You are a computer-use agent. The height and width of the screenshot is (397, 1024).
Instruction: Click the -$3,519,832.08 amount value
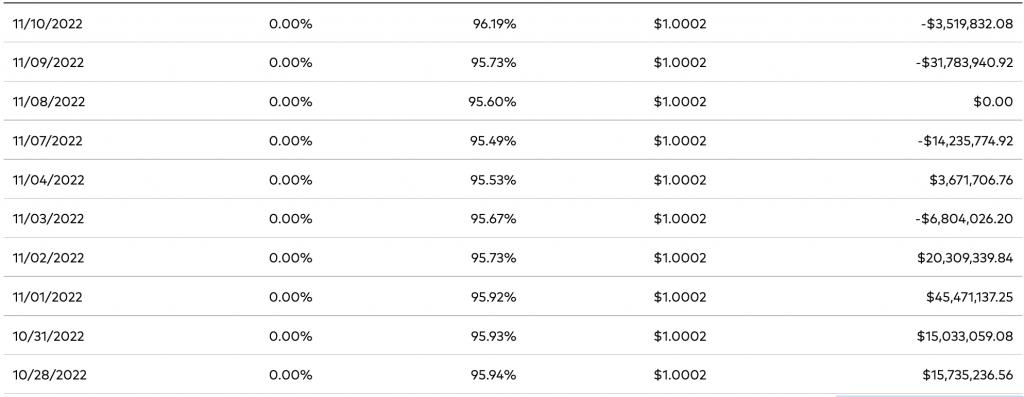[x=965, y=24]
